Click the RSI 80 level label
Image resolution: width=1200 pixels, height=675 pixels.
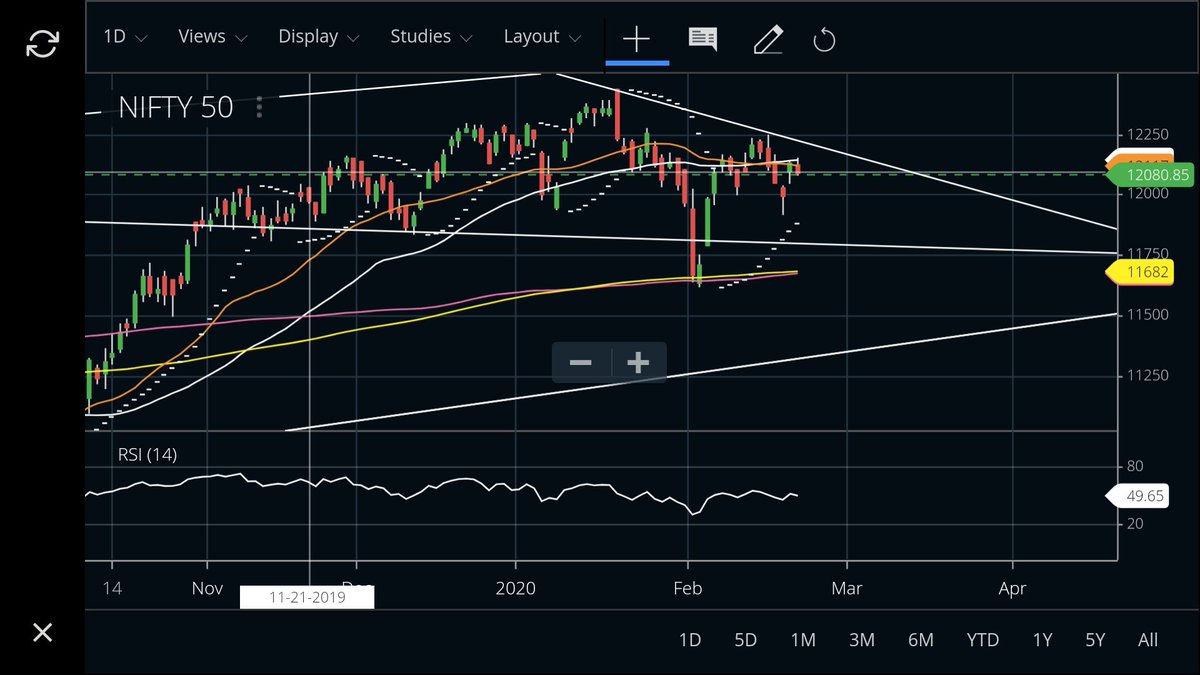click(x=1134, y=466)
